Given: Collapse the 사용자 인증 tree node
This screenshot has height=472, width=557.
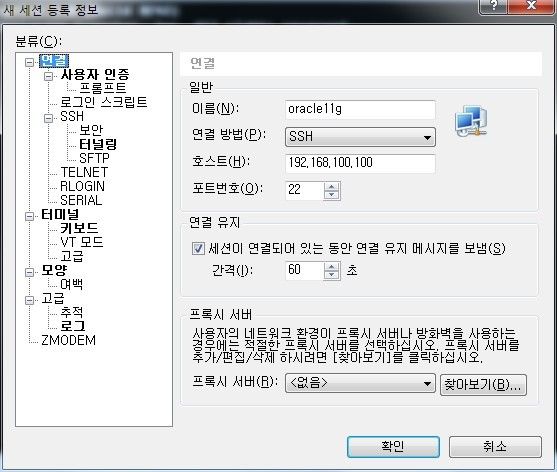Looking at the screenshot, I should pyautogui.click(x=48, y=76).
